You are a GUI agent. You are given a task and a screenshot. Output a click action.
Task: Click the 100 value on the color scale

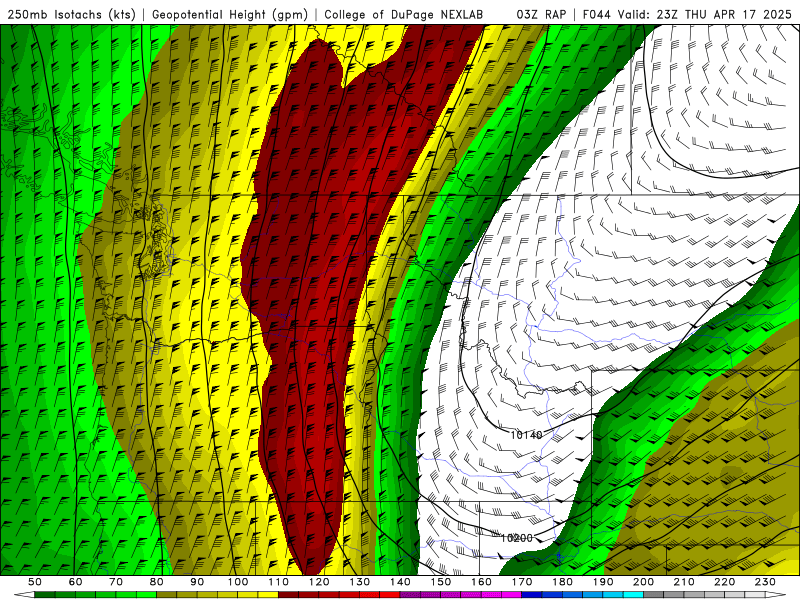click(238, 582)
